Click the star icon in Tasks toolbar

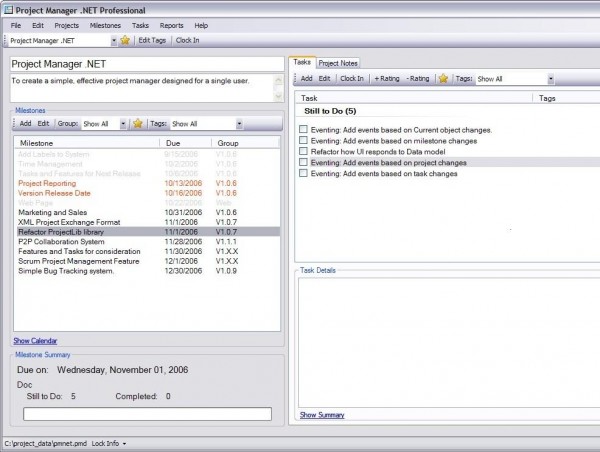(442, 78)
